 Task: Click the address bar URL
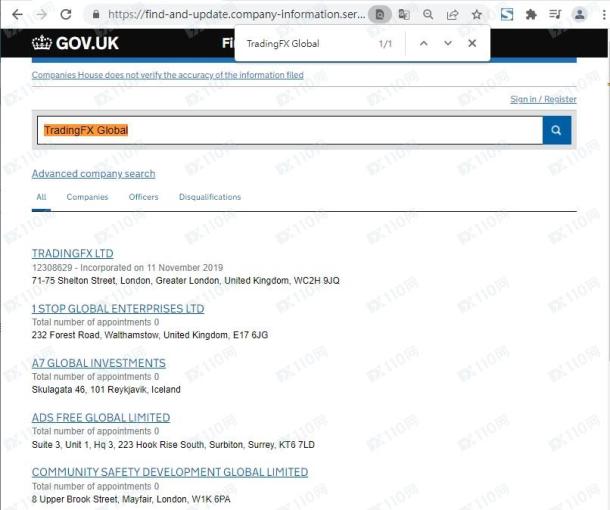point(237,15)
